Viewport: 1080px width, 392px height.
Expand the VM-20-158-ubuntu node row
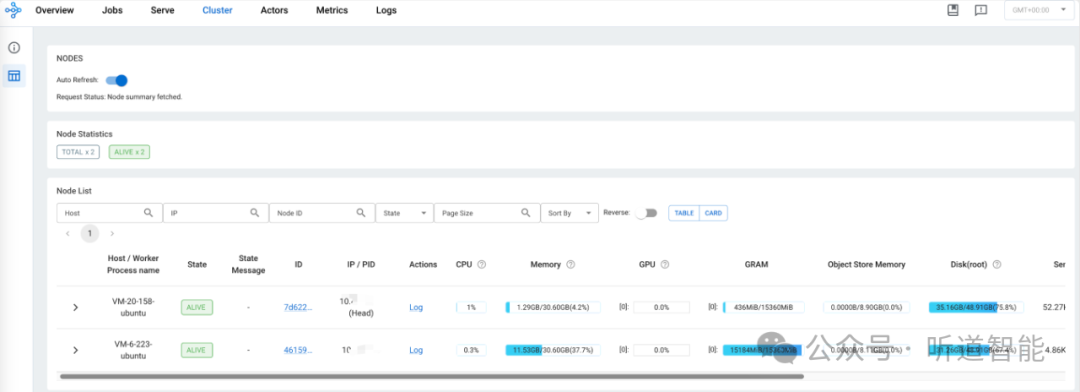75,307
